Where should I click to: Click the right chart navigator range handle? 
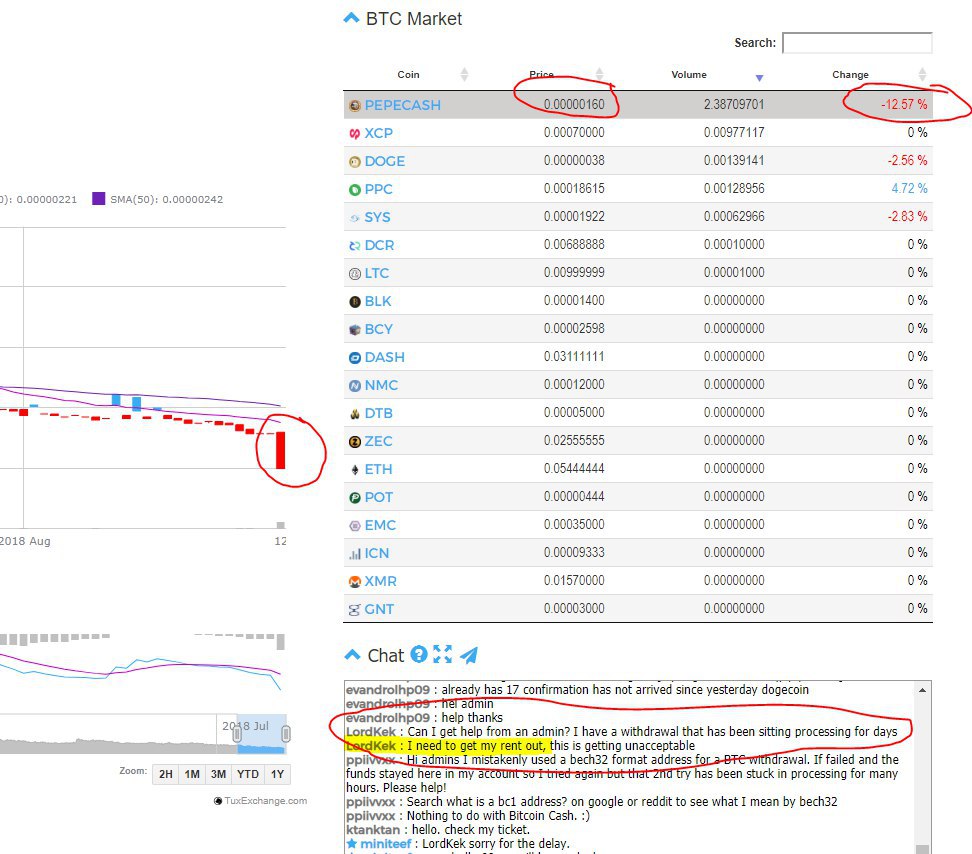286,734
